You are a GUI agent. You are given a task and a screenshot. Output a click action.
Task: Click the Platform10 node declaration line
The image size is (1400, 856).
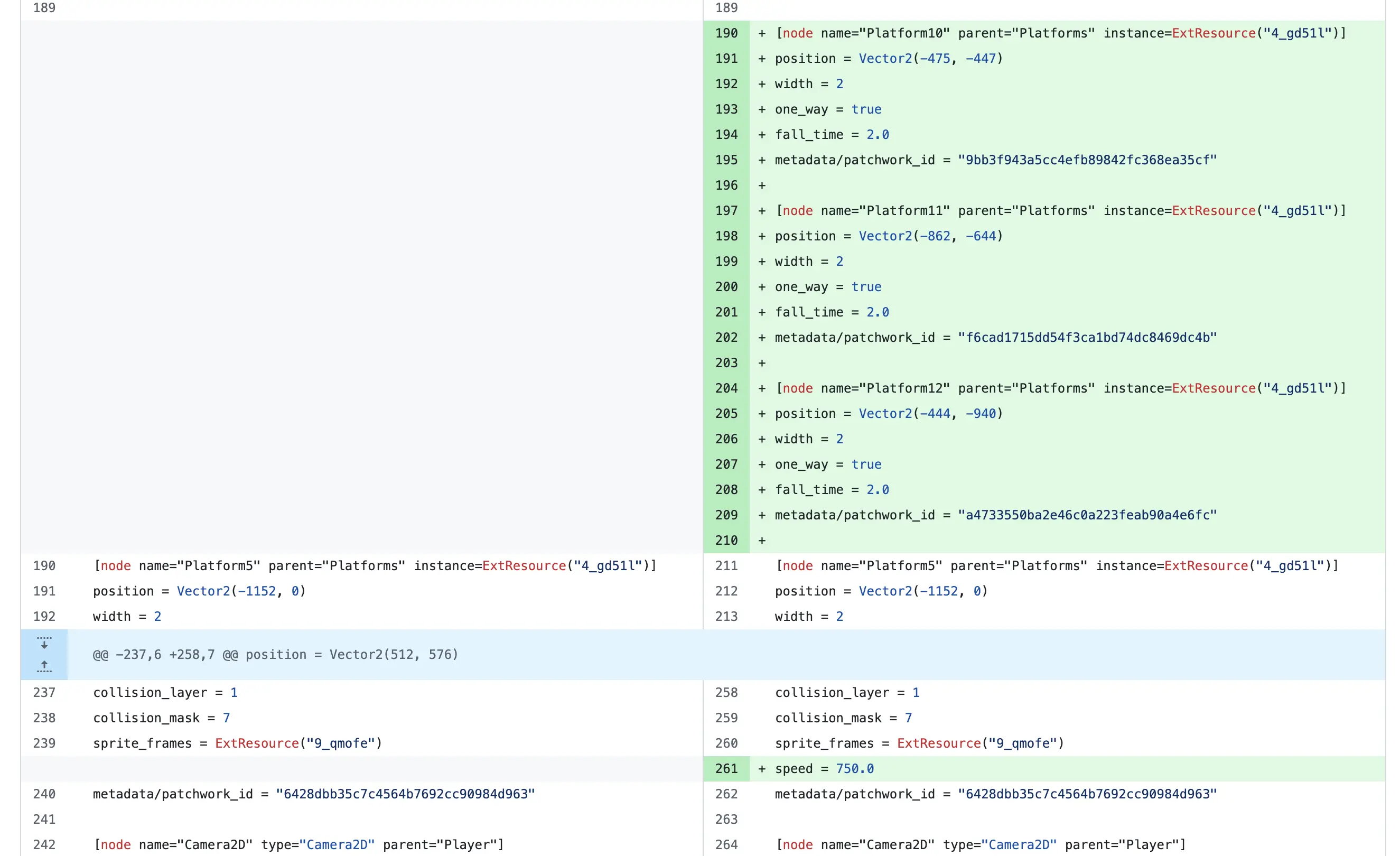tap(1060, 33)
